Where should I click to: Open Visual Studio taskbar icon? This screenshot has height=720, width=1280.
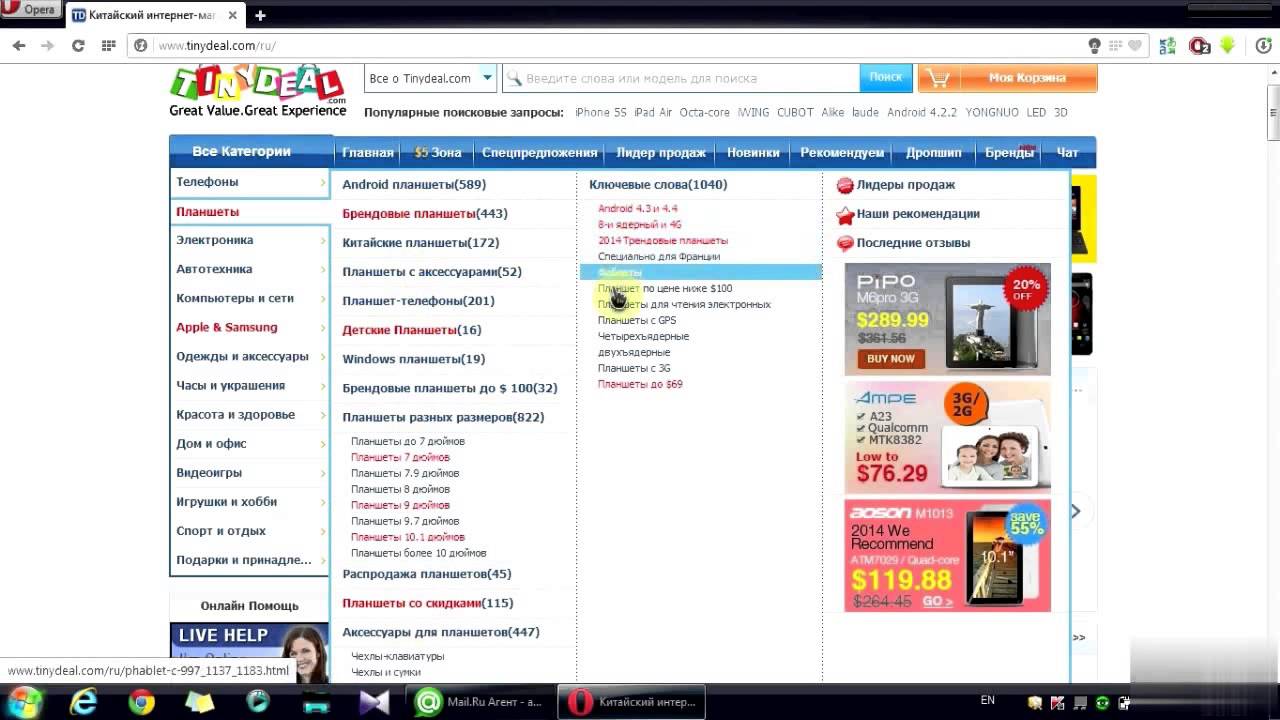click(374, 702)
